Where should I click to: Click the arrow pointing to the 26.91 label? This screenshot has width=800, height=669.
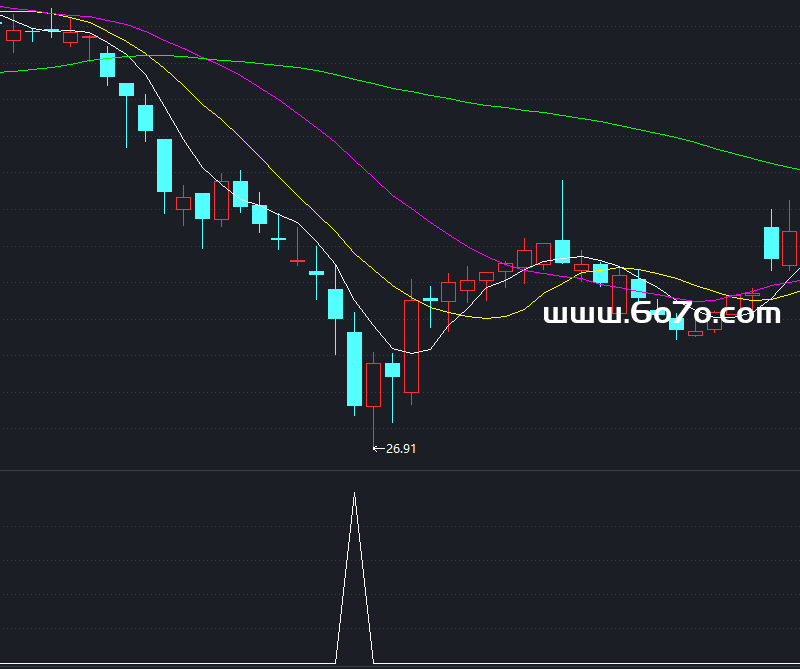point(378,449)
